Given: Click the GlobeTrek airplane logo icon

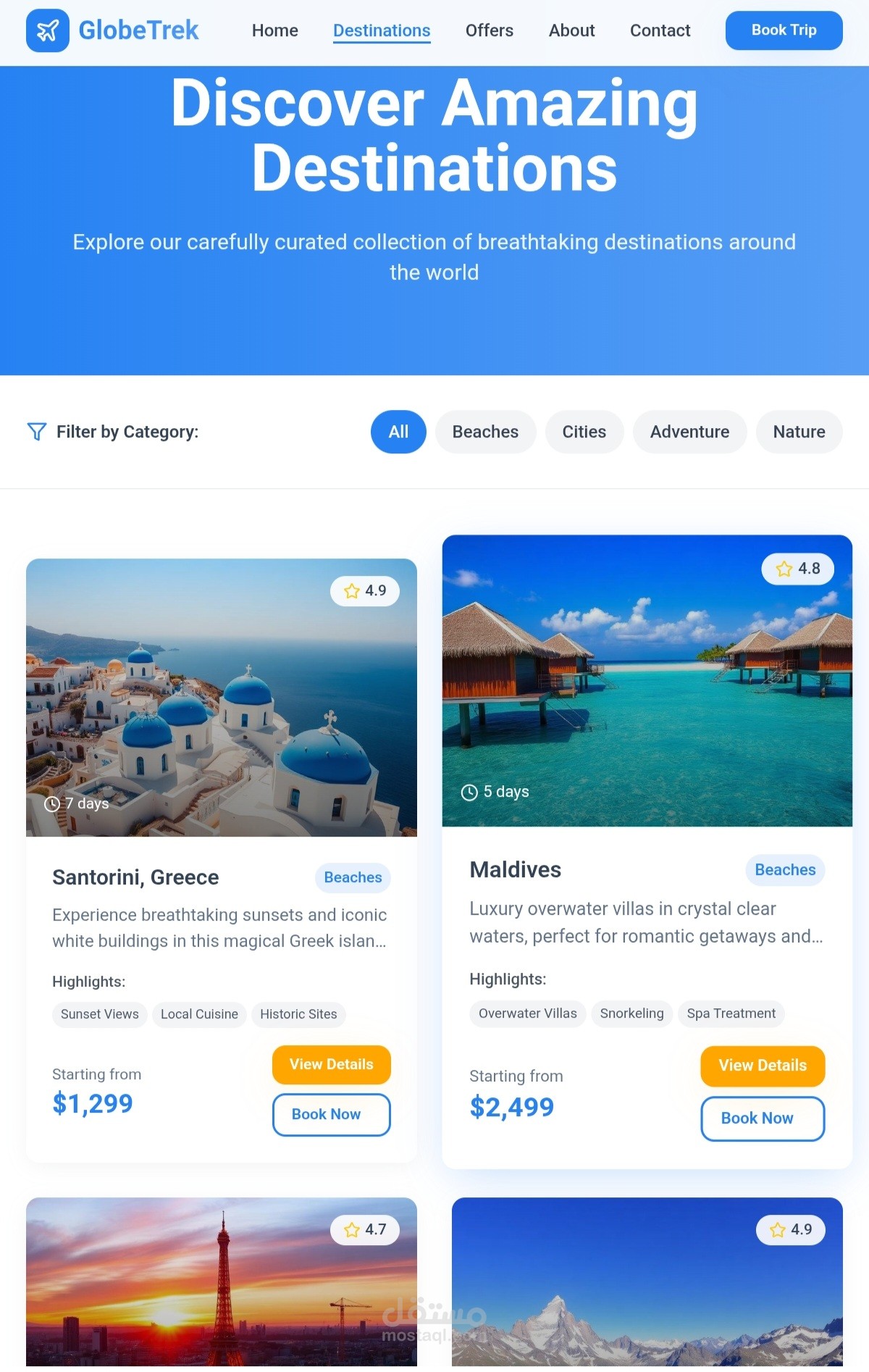Looking at the screenshot, I should 48,30.
